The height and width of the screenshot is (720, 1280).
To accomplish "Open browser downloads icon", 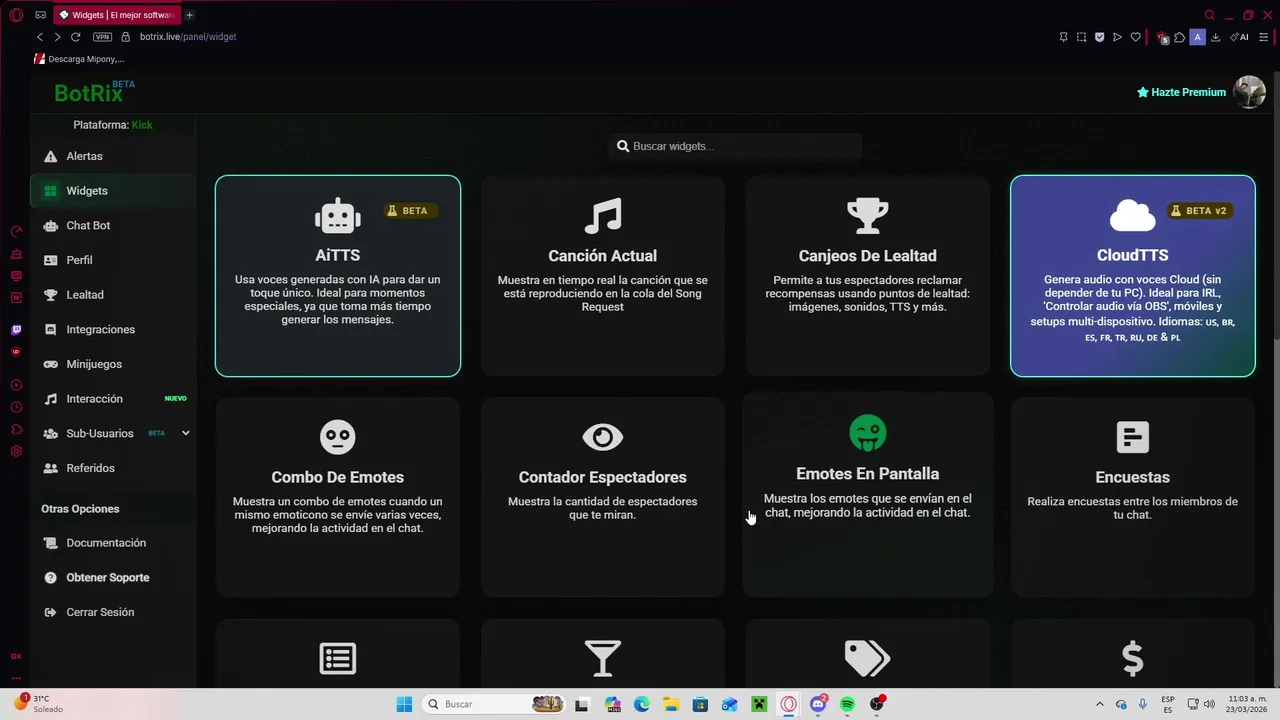I will [x=1215, y=37].
